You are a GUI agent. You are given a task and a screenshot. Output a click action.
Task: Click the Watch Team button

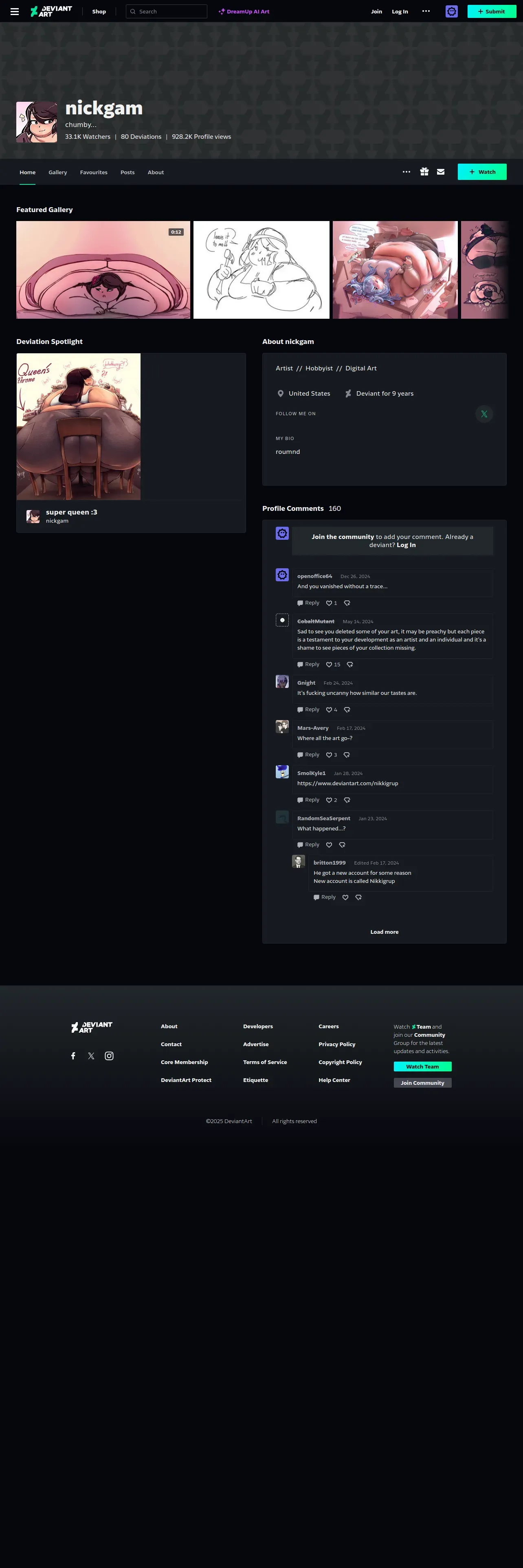[x=422, y=1067]
